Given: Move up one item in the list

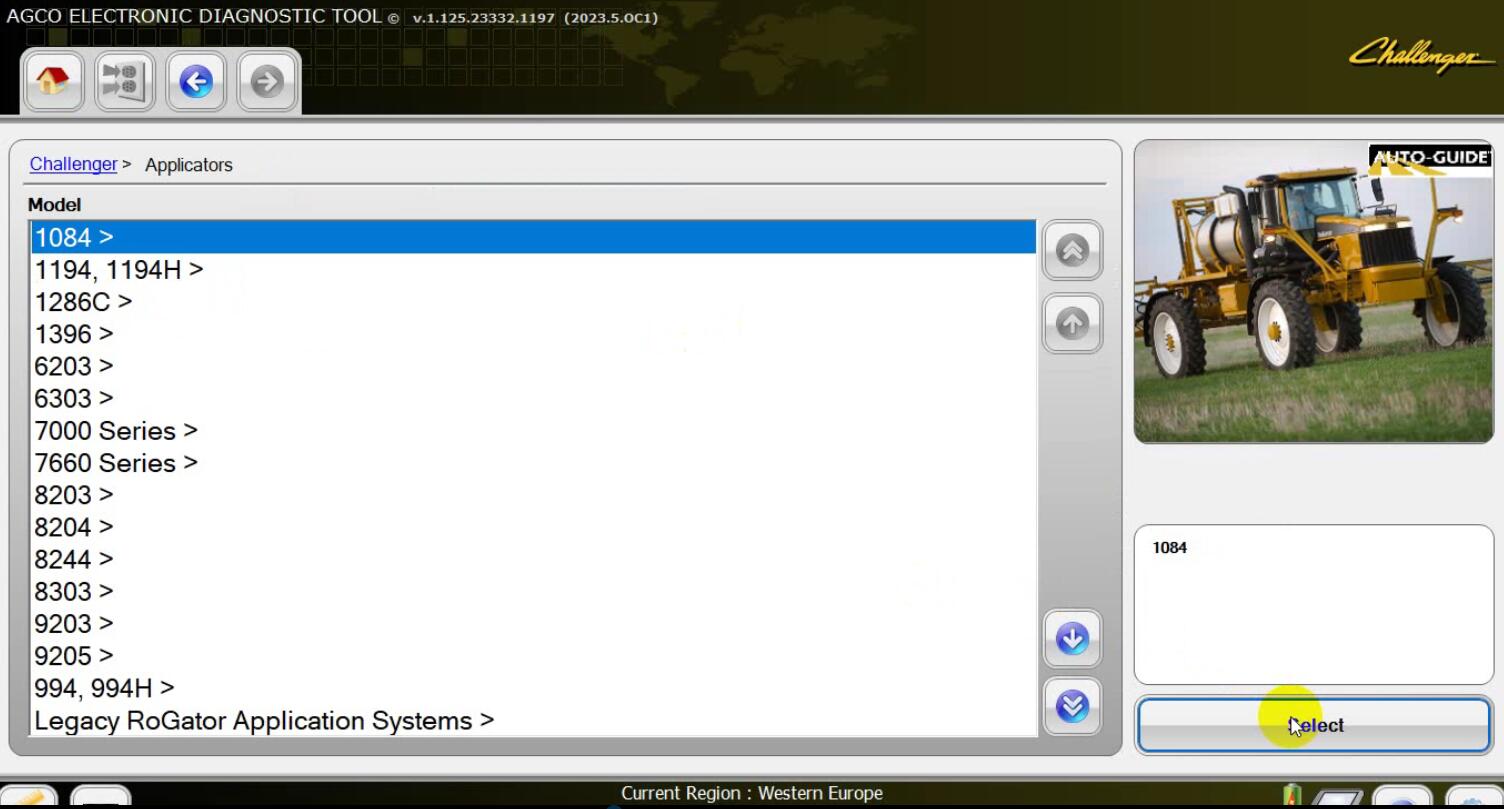Looking at the screenshot, I should [x=1072, y=323].
